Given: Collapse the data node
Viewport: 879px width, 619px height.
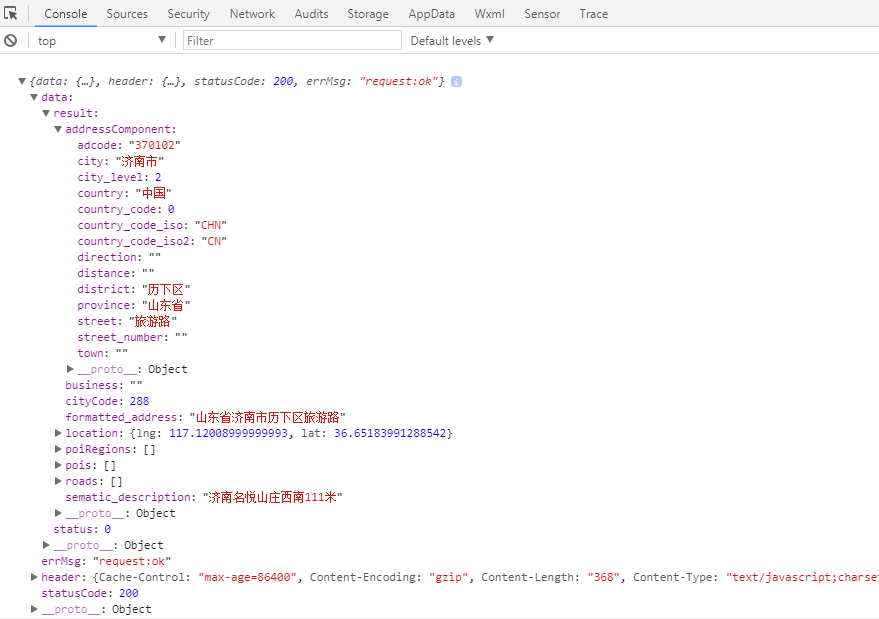Looking at the screenshot, I should tap(34, 97).
